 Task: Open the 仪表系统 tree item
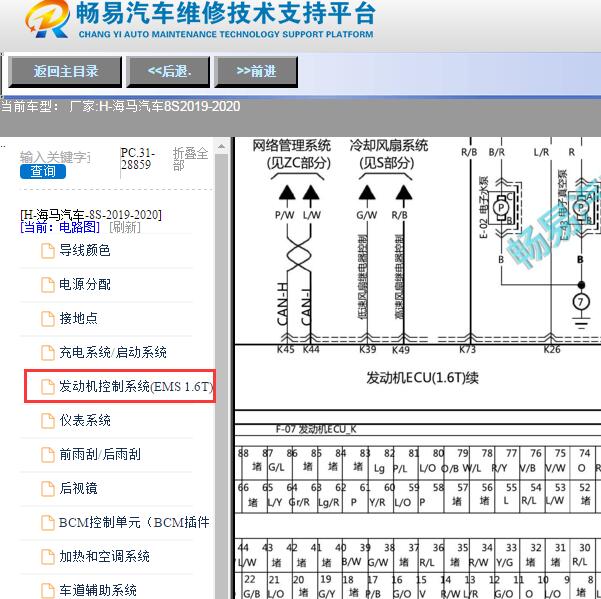tap(85, 420)
